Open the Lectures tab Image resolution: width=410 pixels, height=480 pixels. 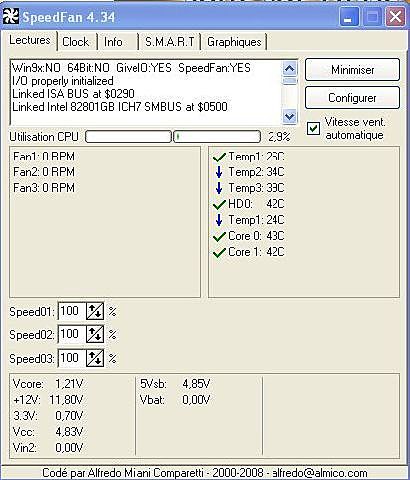point(30,40)
